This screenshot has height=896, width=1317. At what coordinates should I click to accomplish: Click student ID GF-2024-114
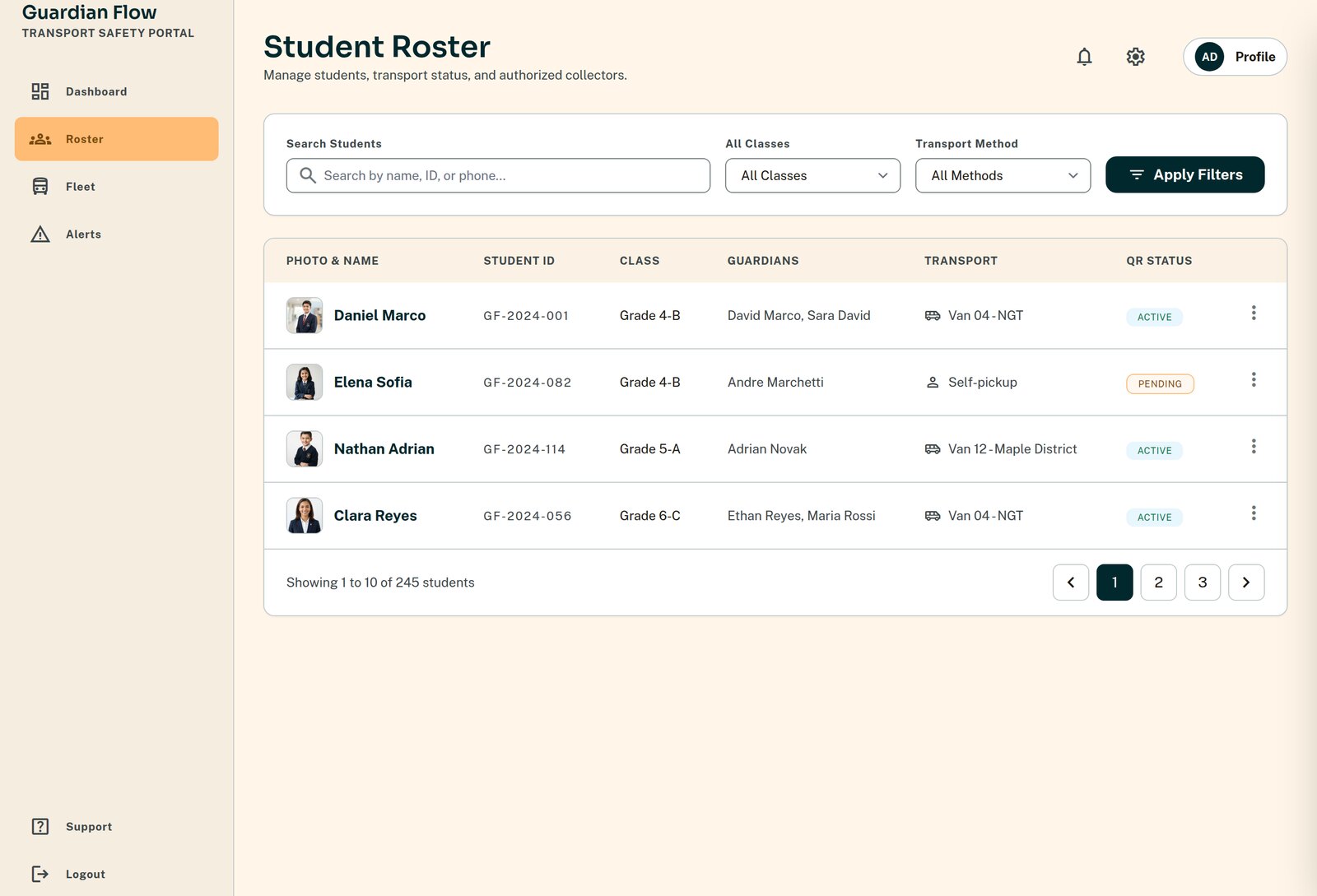(524, 449)
